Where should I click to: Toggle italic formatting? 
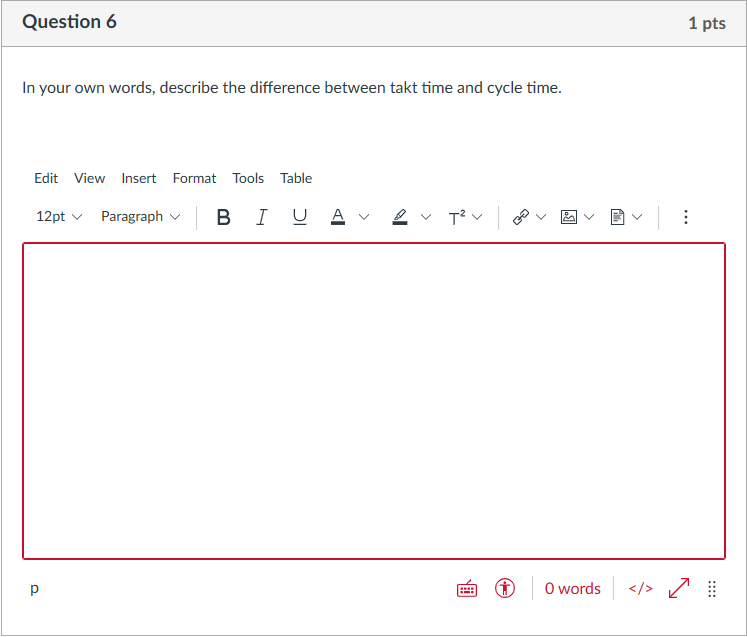(262, 217)
